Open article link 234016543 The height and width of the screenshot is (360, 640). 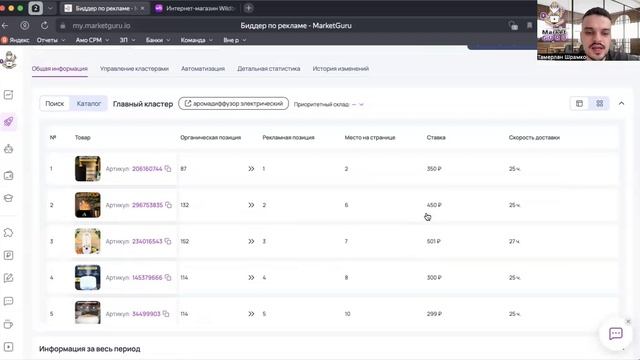pos(147,241)
